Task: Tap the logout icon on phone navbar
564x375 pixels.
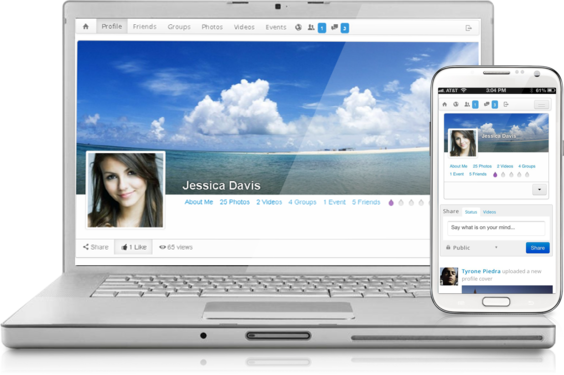Action: click(506, 104)
